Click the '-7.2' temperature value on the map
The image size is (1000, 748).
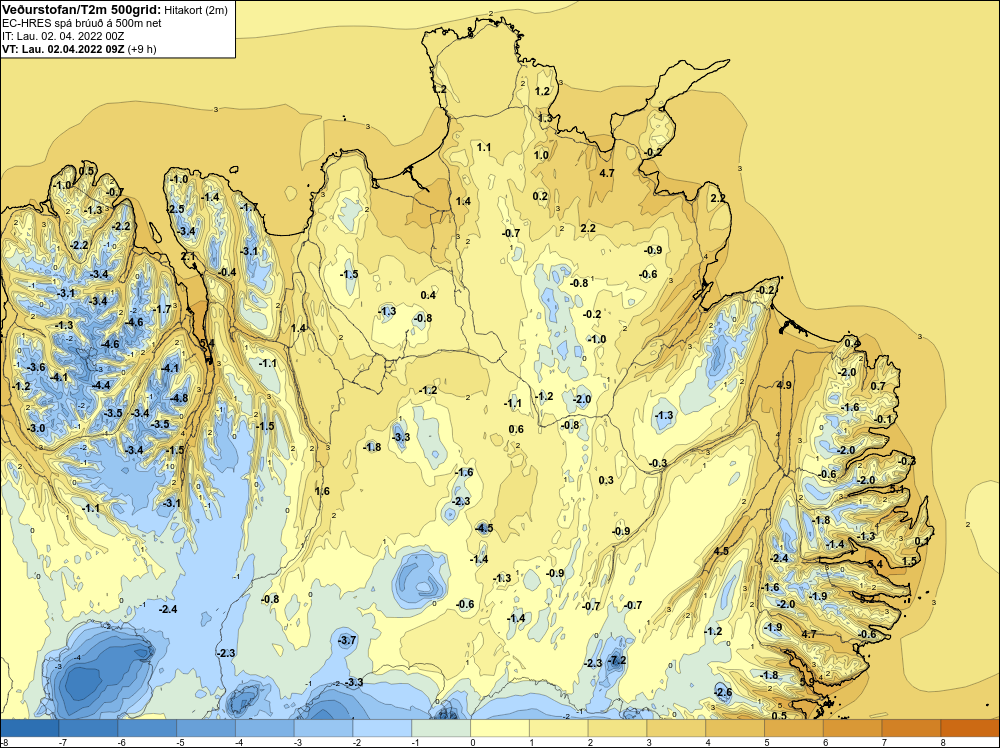tap(617, 660)
